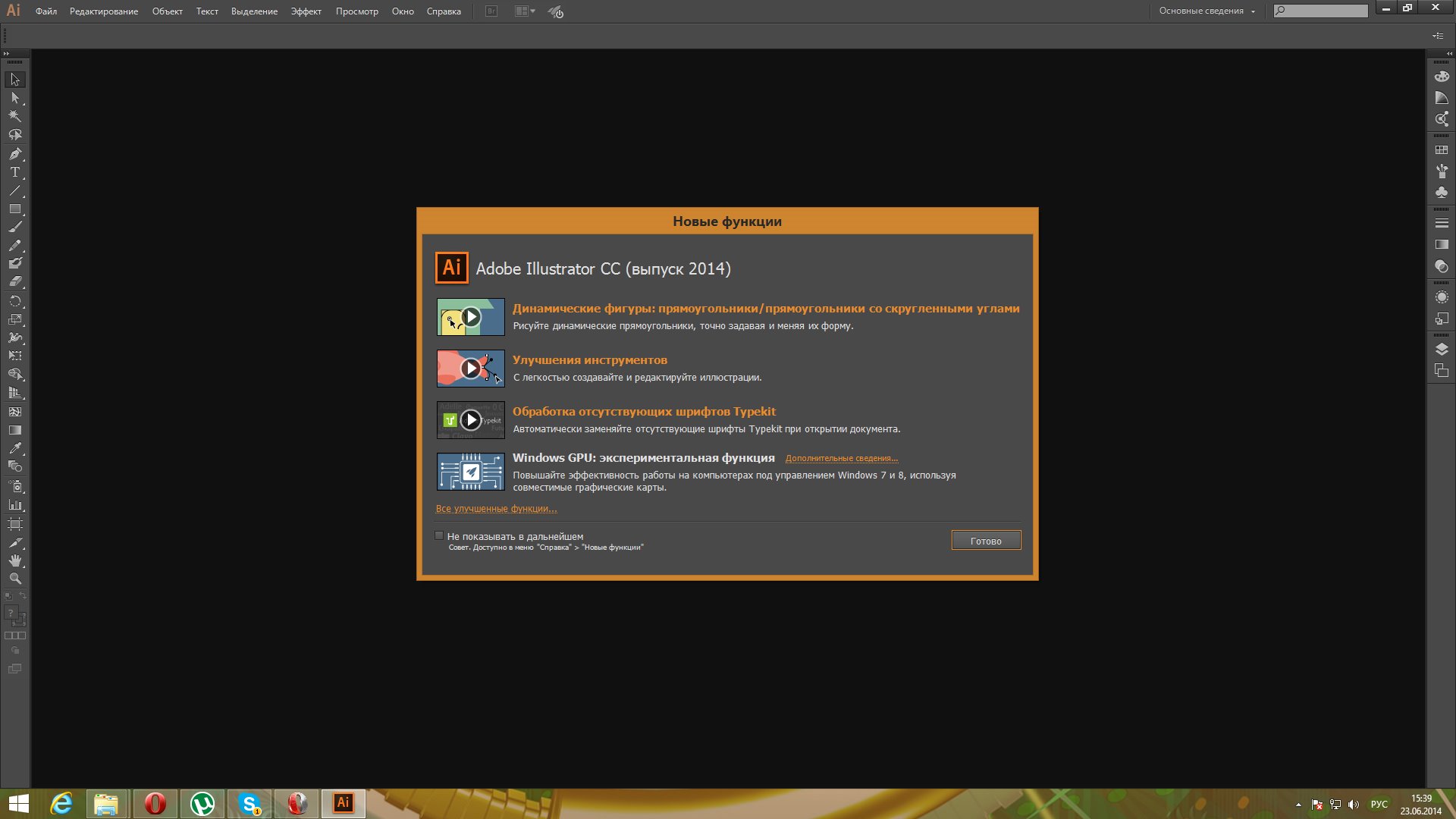
Task: Open the Объект menu
Action: [167, 11]
